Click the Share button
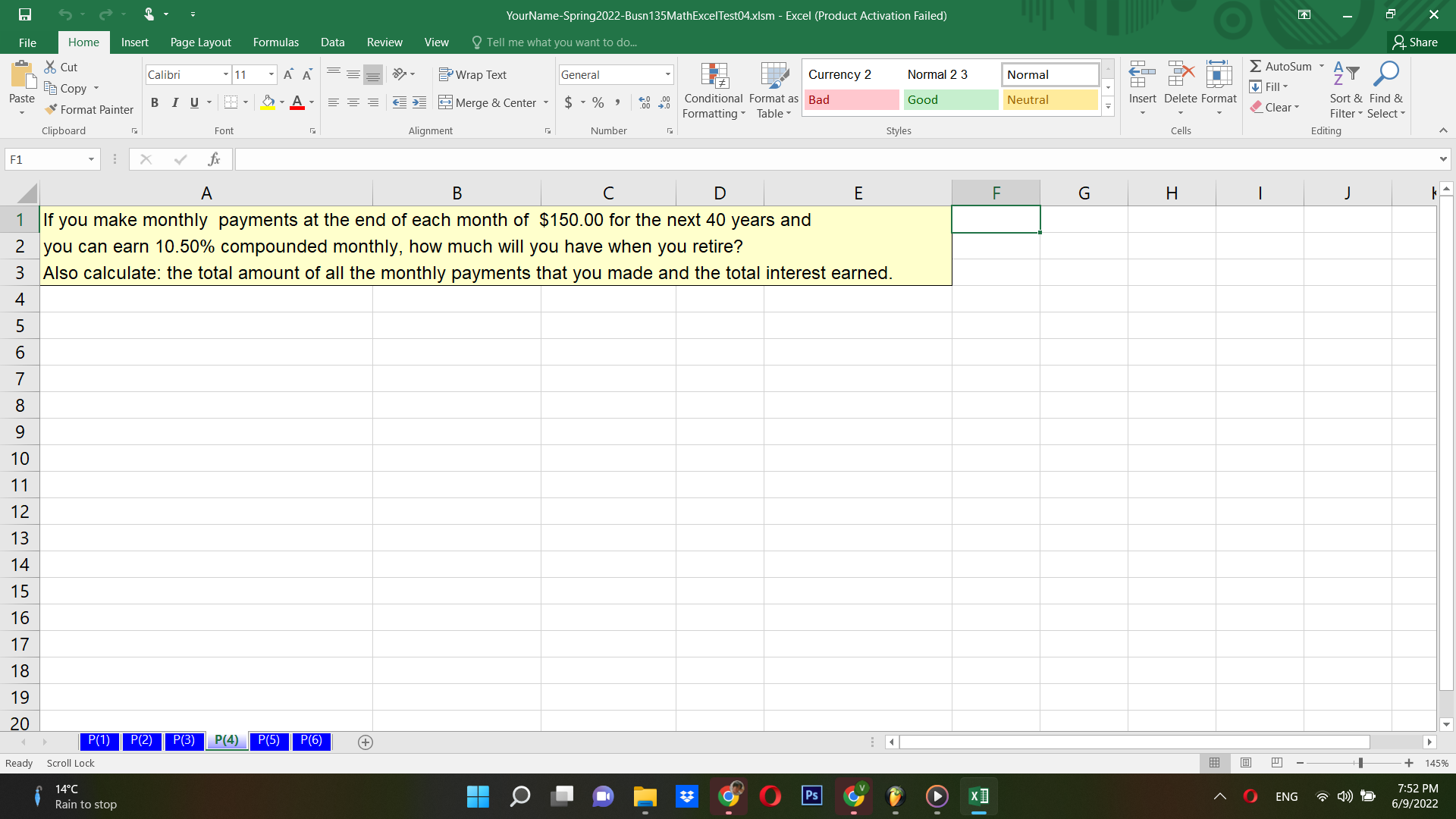The image size is (1456, 819). tap(1415, 42)
